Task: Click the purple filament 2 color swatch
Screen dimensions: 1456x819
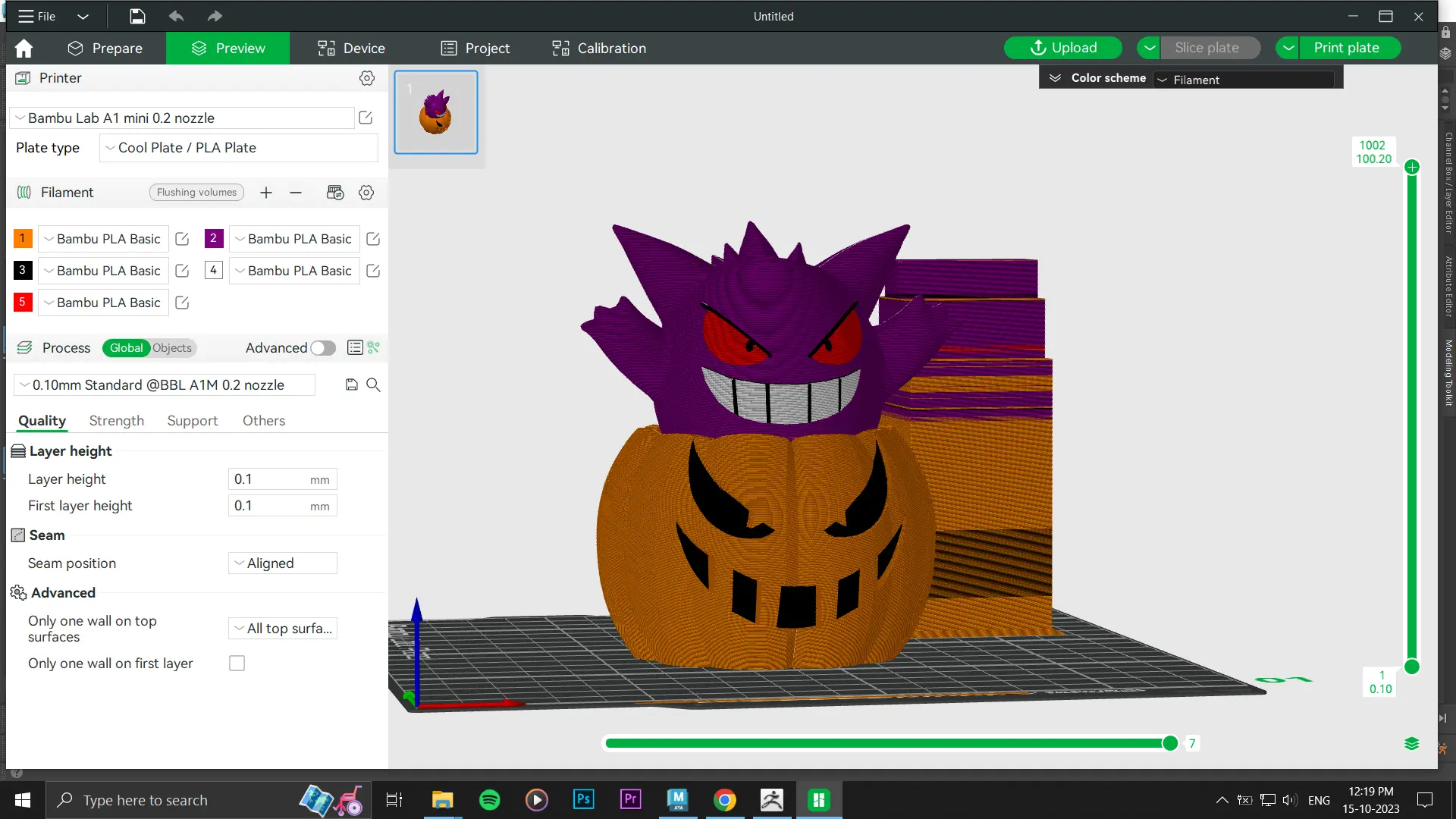Action: [213, 239]
